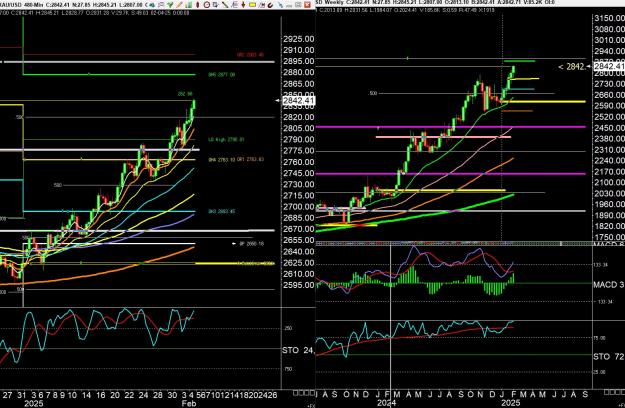Click the 3150.00 level on the weekly axis

(x=609, y=18)
